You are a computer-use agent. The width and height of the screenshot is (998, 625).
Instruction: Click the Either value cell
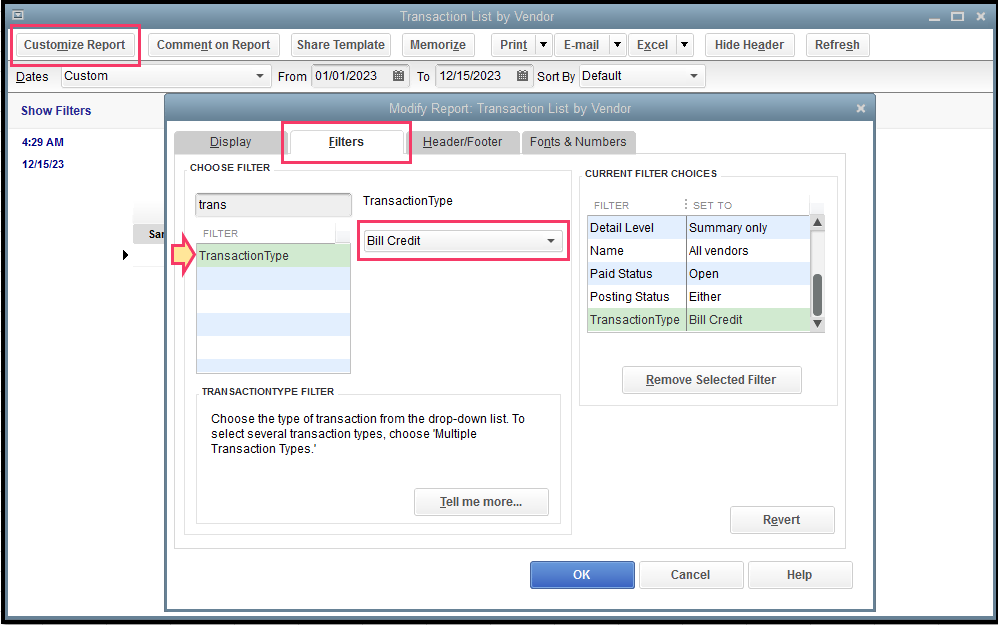point(748,297)
